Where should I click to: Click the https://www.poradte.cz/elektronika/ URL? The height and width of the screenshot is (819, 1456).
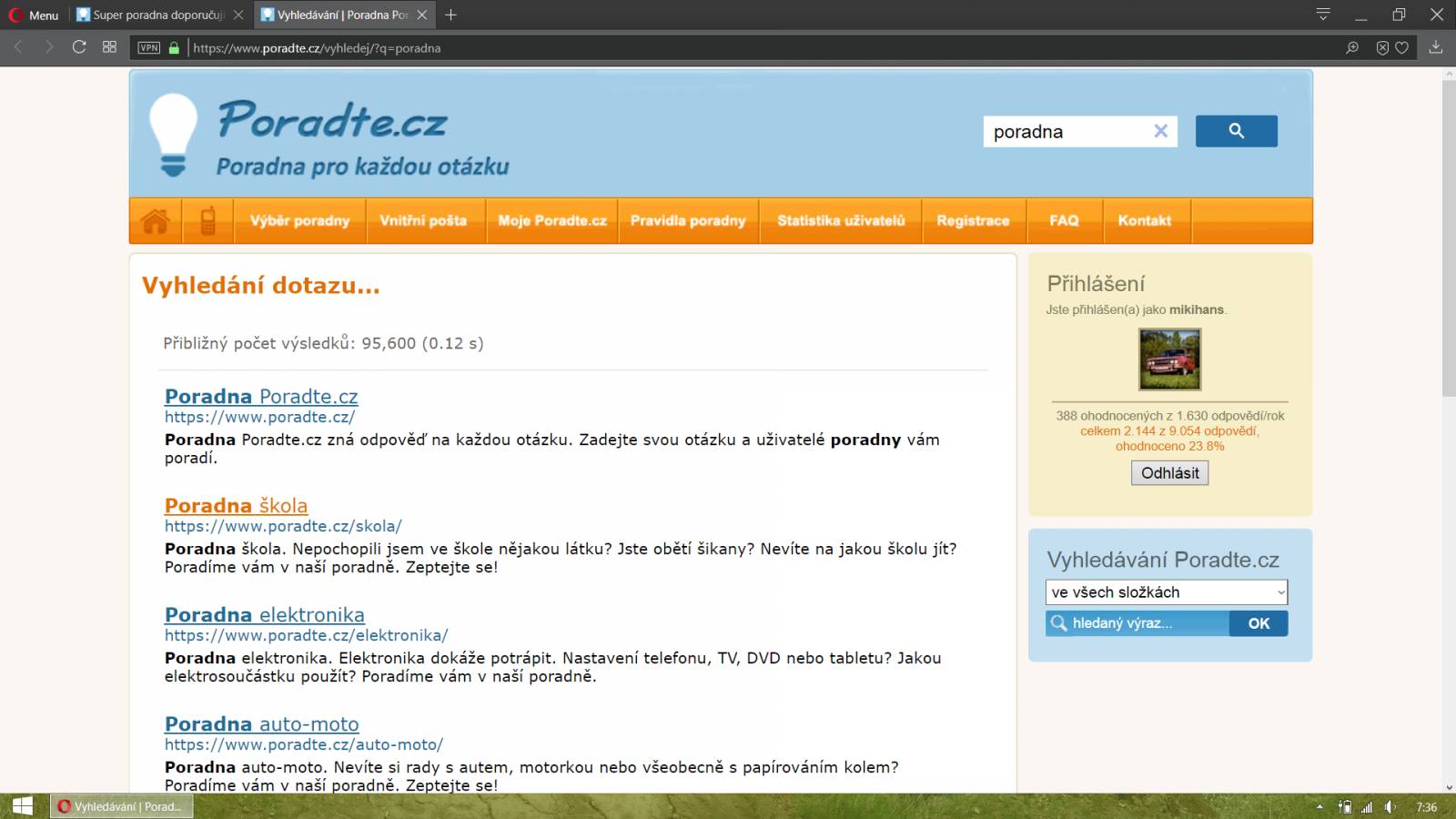[x=306, y=635]
